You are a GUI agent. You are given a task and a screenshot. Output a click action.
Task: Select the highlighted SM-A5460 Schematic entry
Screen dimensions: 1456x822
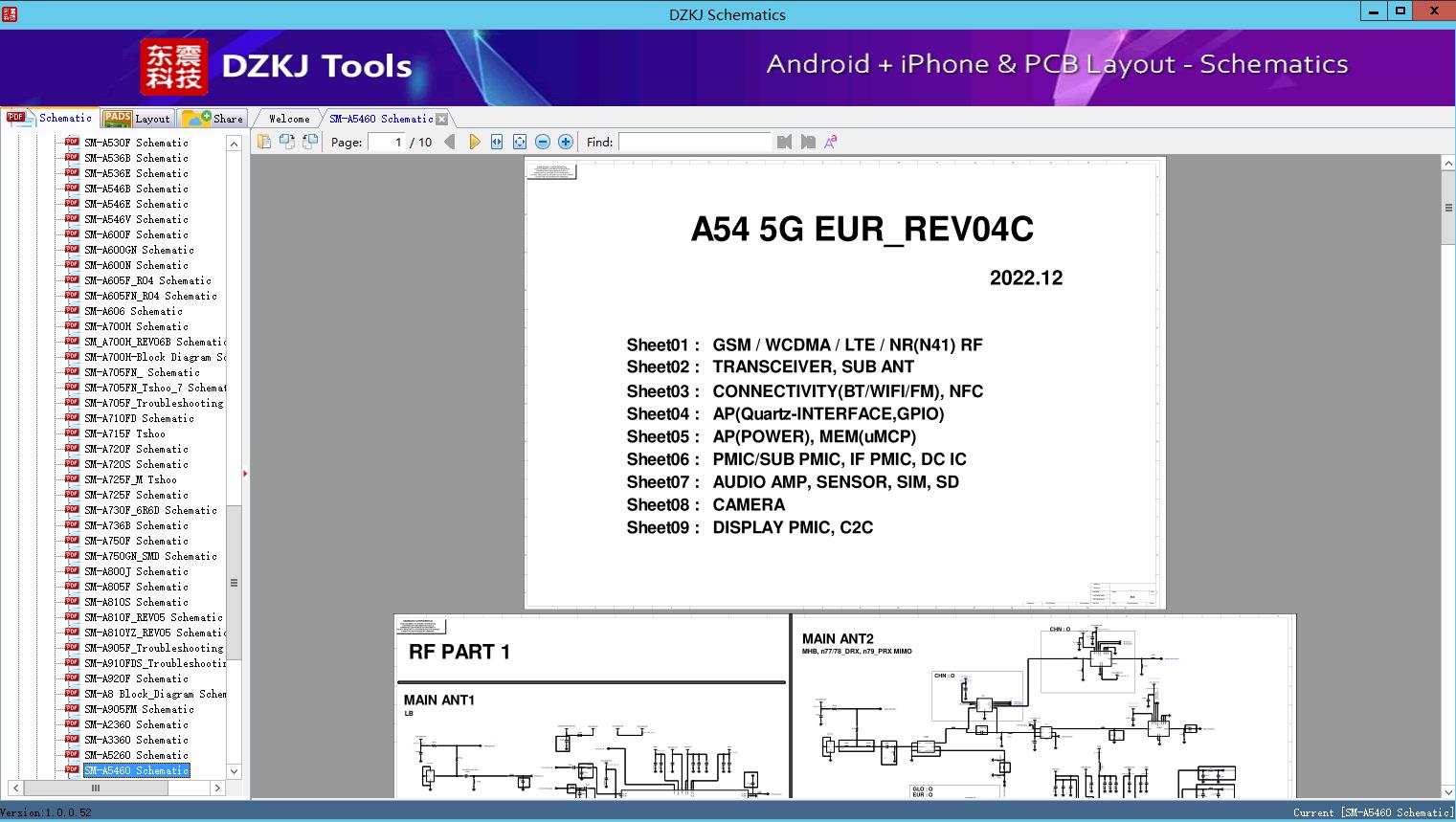136,770
